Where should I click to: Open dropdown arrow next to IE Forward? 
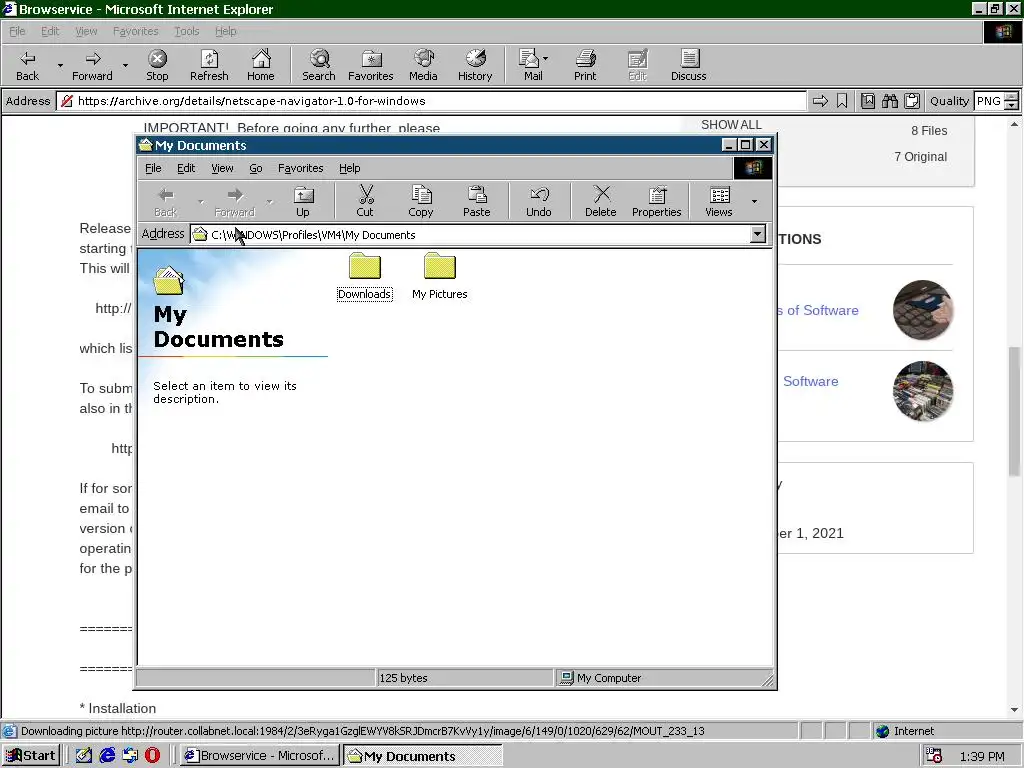point(125,65)
